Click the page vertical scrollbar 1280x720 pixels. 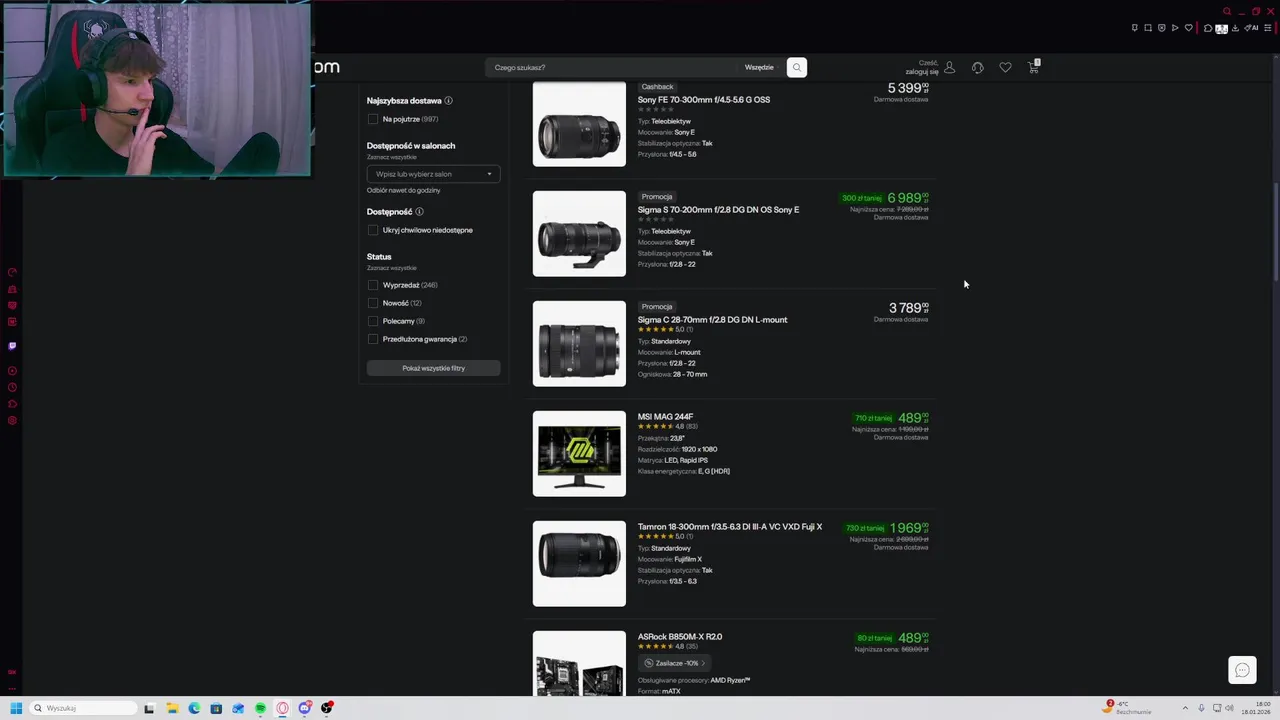(x=1275, y=230)
